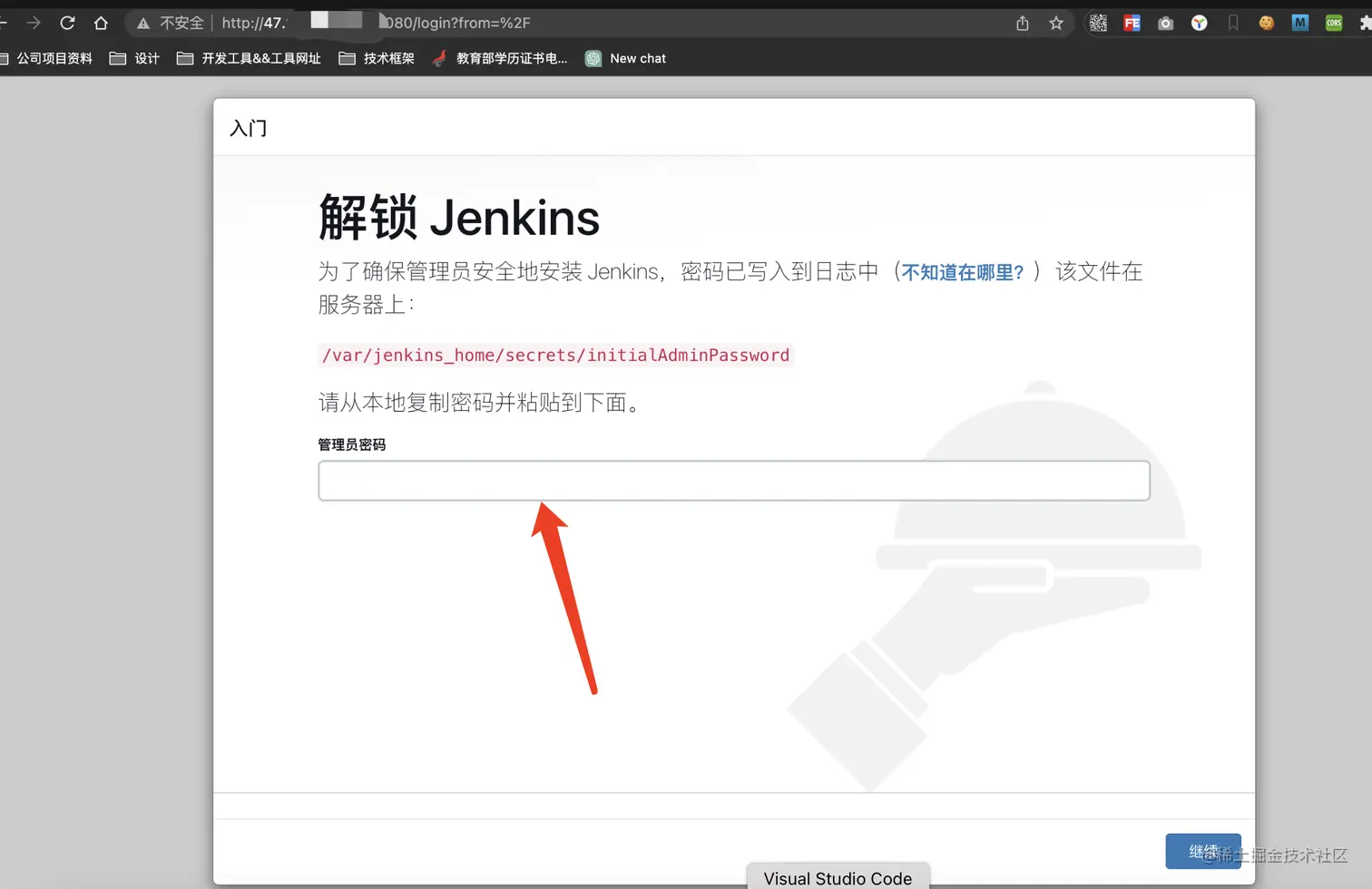The width and height of the screenshot is (1372, 889).
Task: Open the 公司项目资料 bookmark folder
Action: click(47, 58)
